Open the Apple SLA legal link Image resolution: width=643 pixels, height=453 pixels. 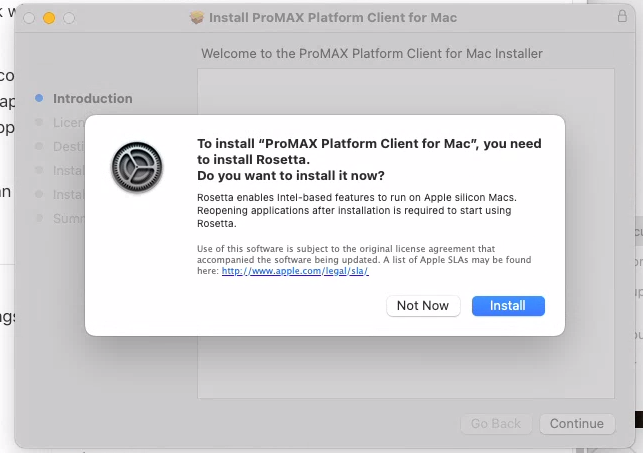[295, 271]
